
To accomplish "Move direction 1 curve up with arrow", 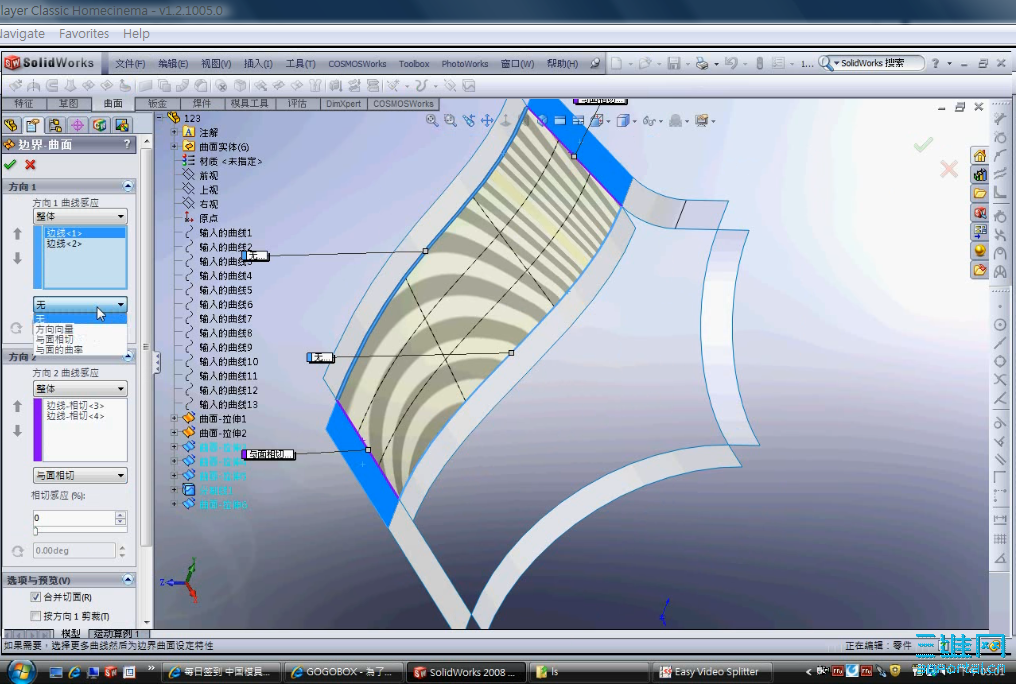I will [17, 234].
